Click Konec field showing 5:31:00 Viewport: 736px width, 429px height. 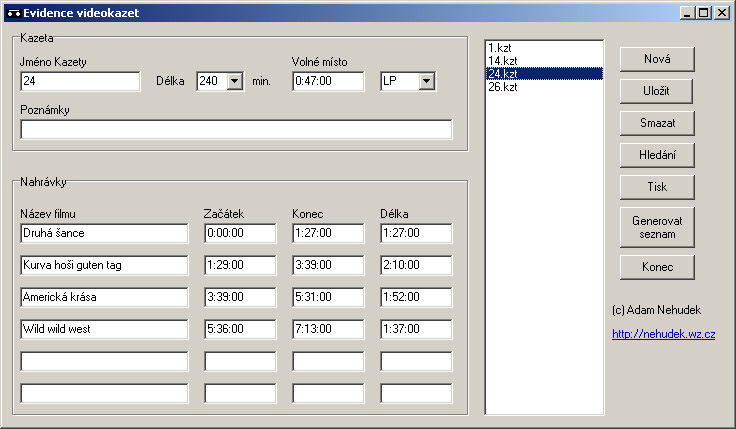[328, 297]
